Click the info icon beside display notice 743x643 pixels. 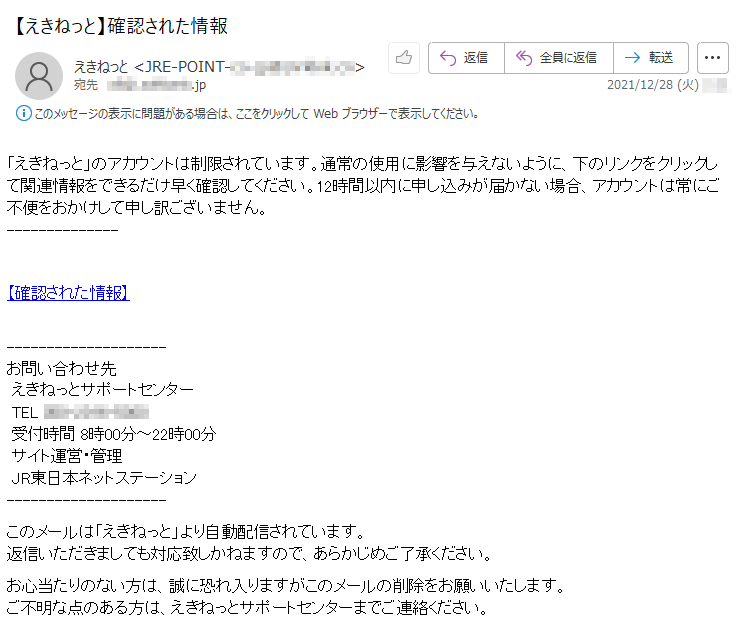click(x=24, y=114)
